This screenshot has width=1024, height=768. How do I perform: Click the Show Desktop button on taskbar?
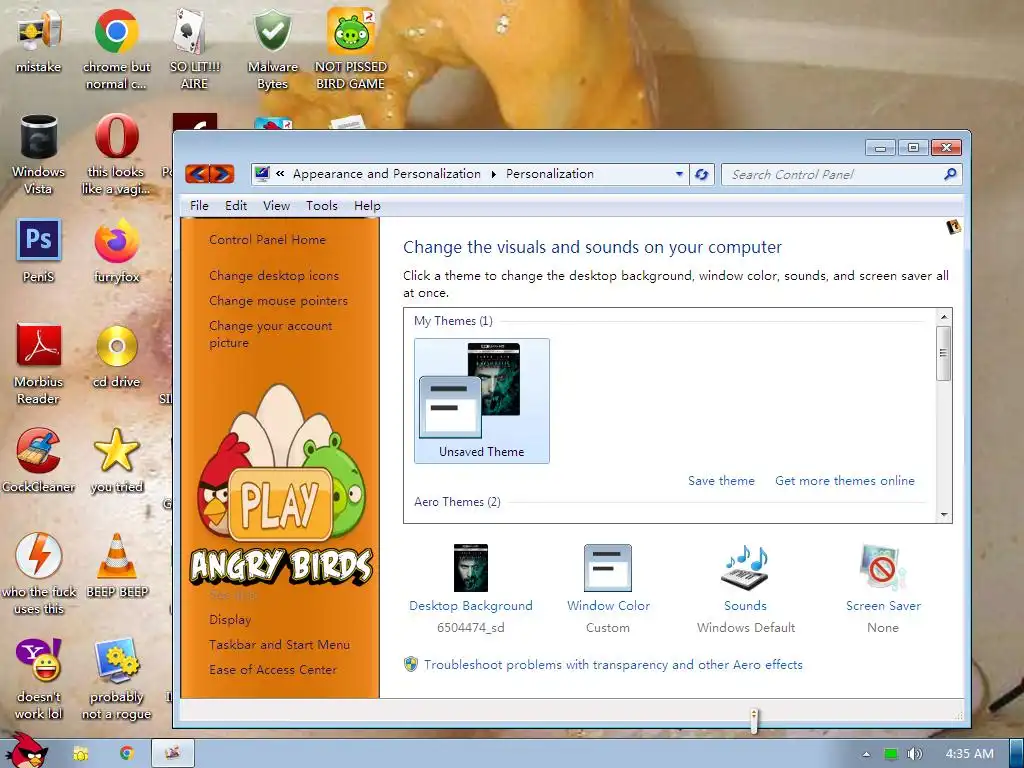tap(1016, 753)
